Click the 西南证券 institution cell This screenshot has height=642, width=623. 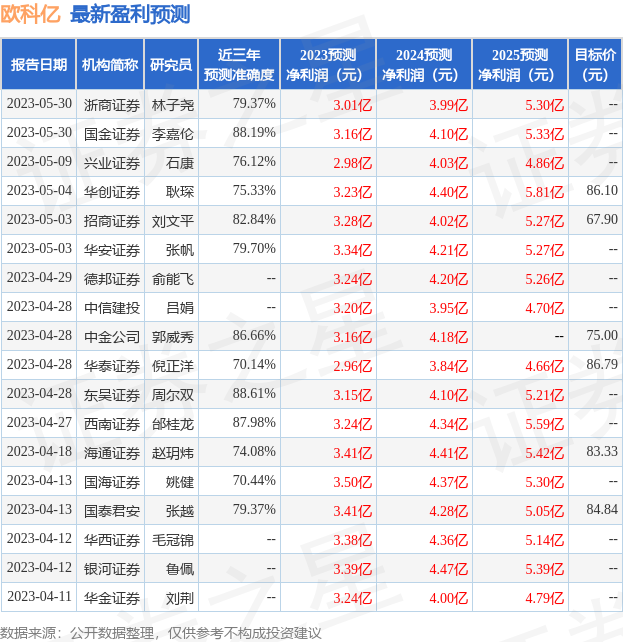coord(112,424)
